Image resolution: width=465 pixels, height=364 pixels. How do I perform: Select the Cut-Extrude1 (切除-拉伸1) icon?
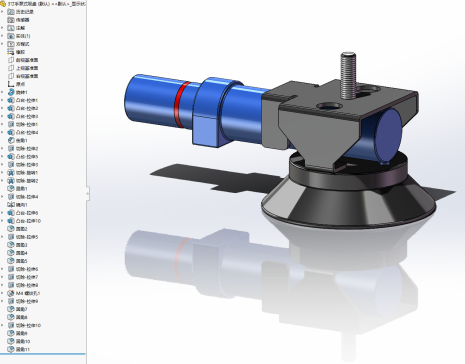click(11, 124)
